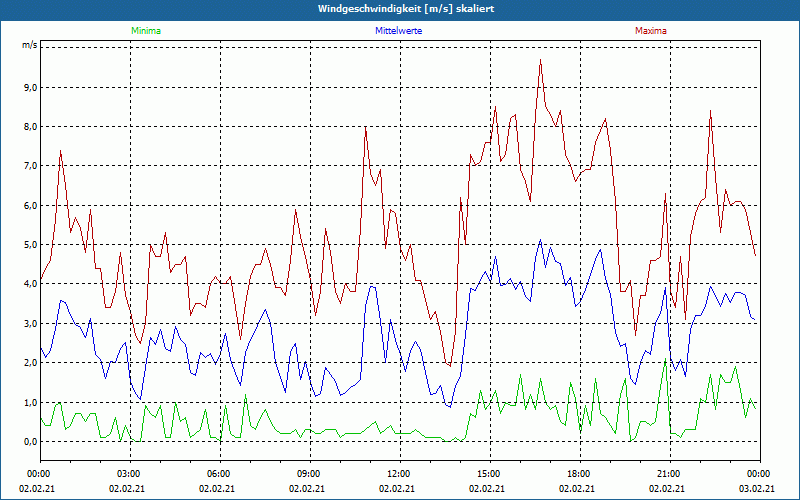Click the 18:00 time axis label

tap(578, 473)
